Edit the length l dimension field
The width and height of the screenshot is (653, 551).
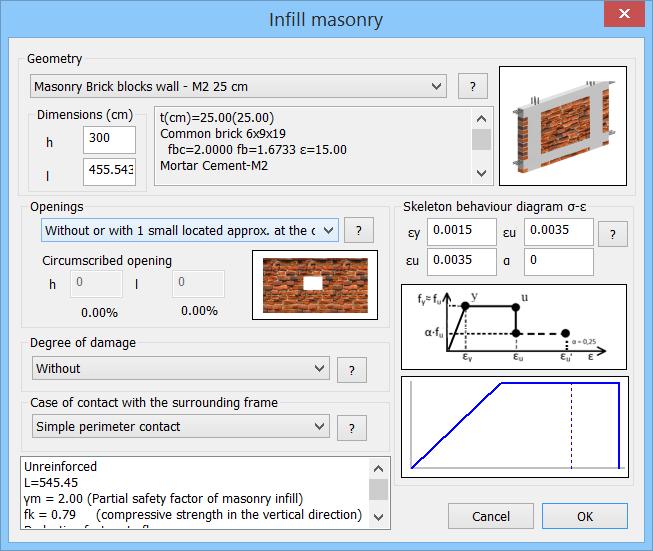point(109,171)
